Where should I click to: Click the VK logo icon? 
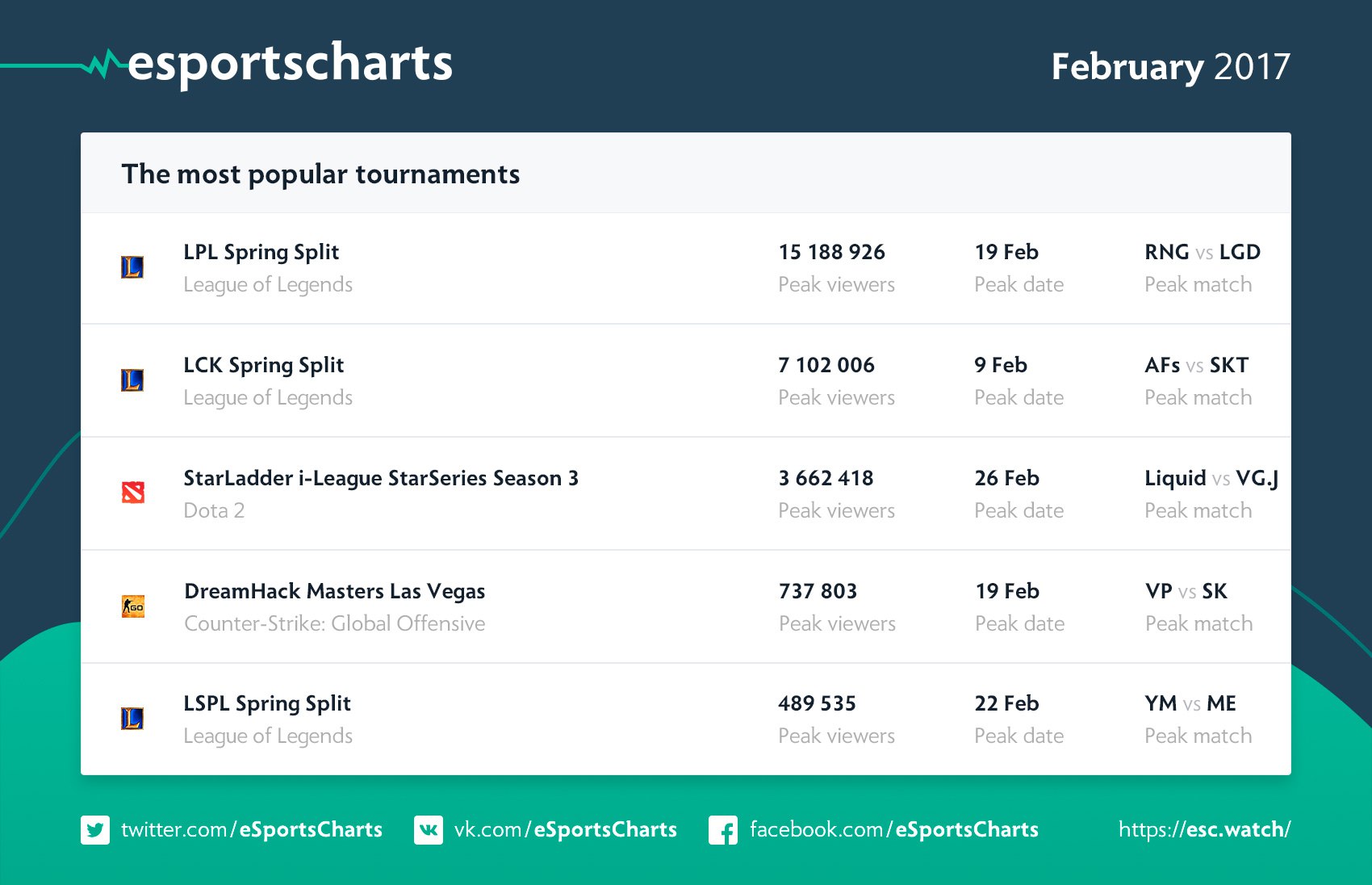tap(429, 830)
